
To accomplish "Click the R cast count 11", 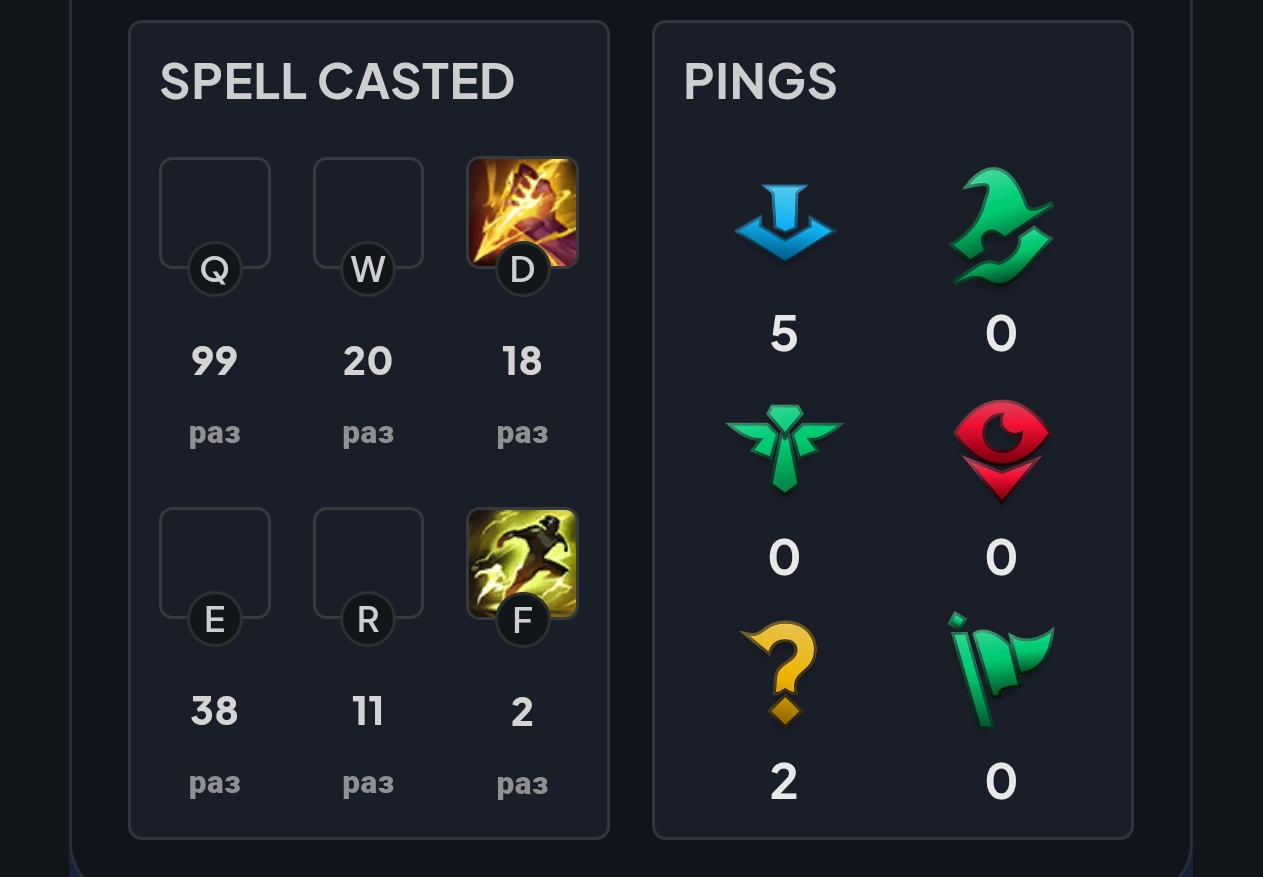I will (x=368, y=711).
